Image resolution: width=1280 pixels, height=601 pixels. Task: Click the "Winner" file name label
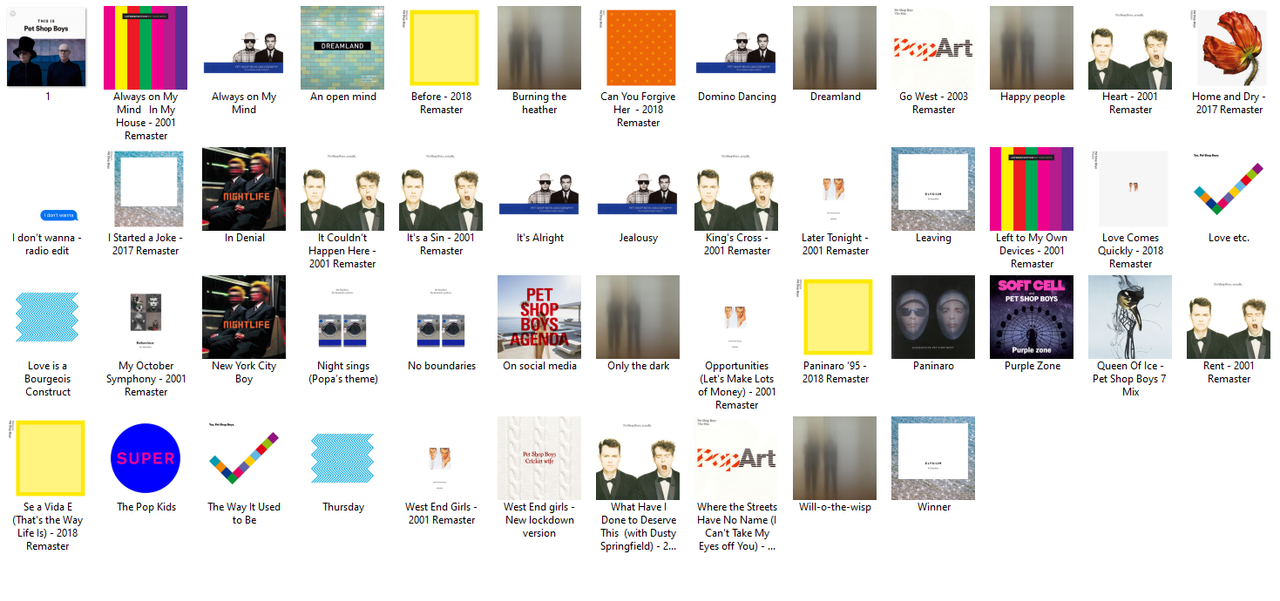(x=933, y=507)
